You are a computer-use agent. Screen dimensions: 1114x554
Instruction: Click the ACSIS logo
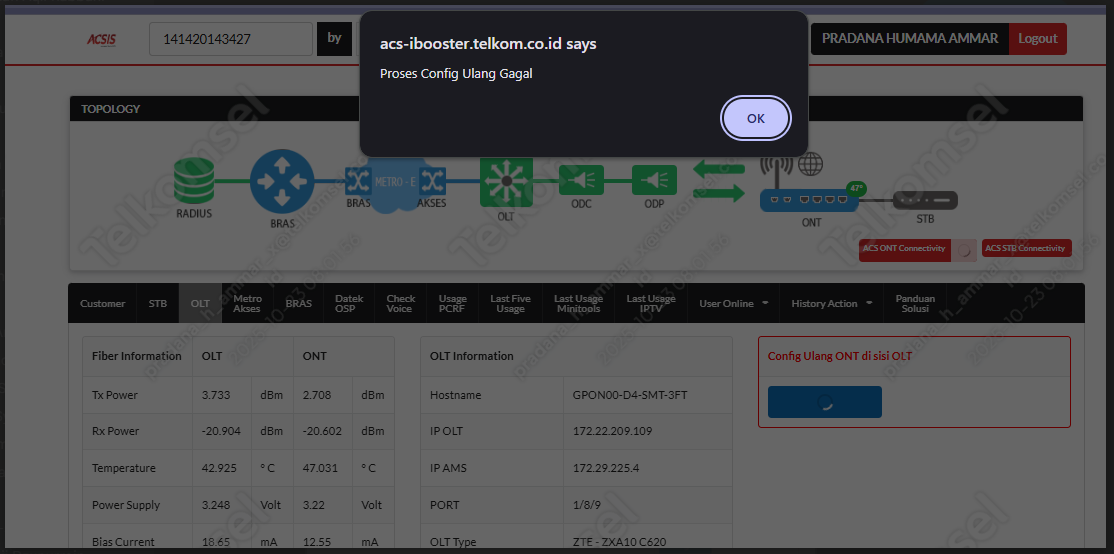[102, 39]
